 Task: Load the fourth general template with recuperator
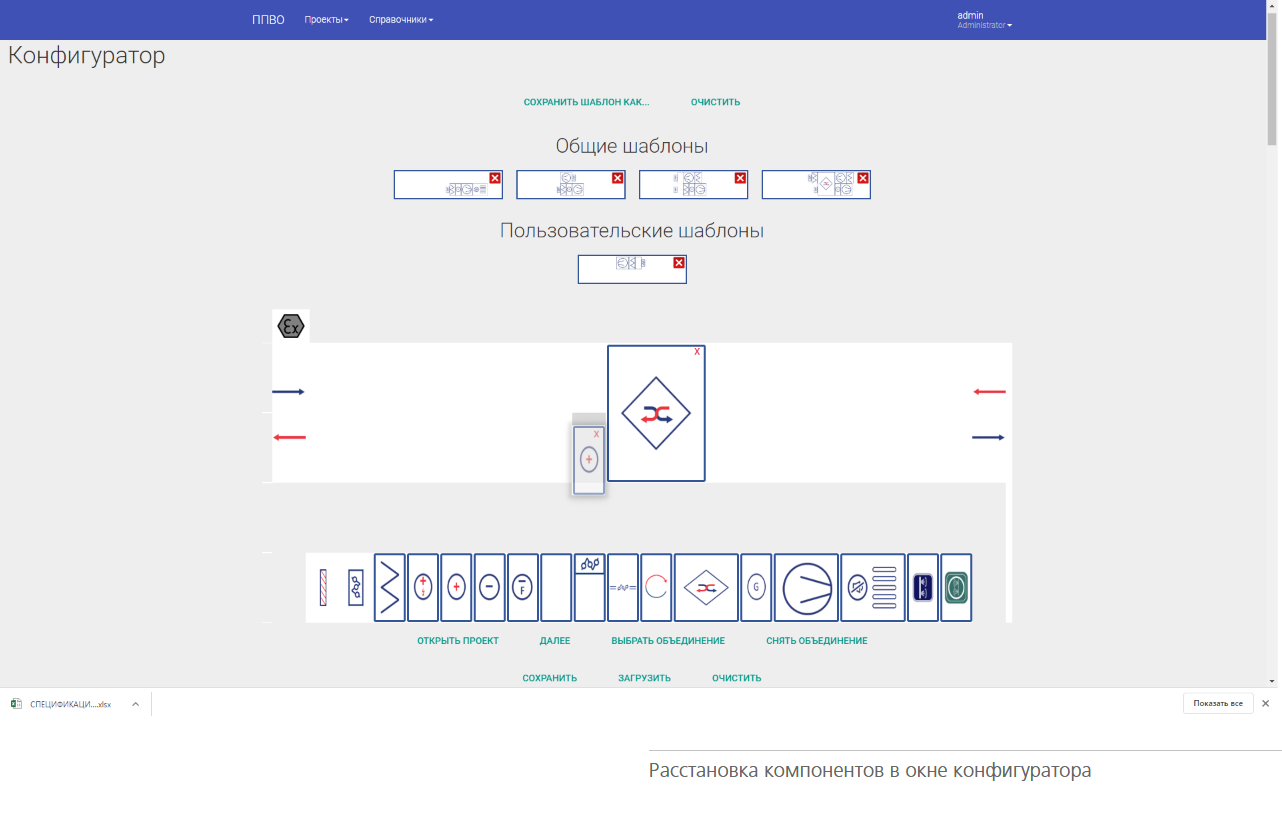pos(816,185)
